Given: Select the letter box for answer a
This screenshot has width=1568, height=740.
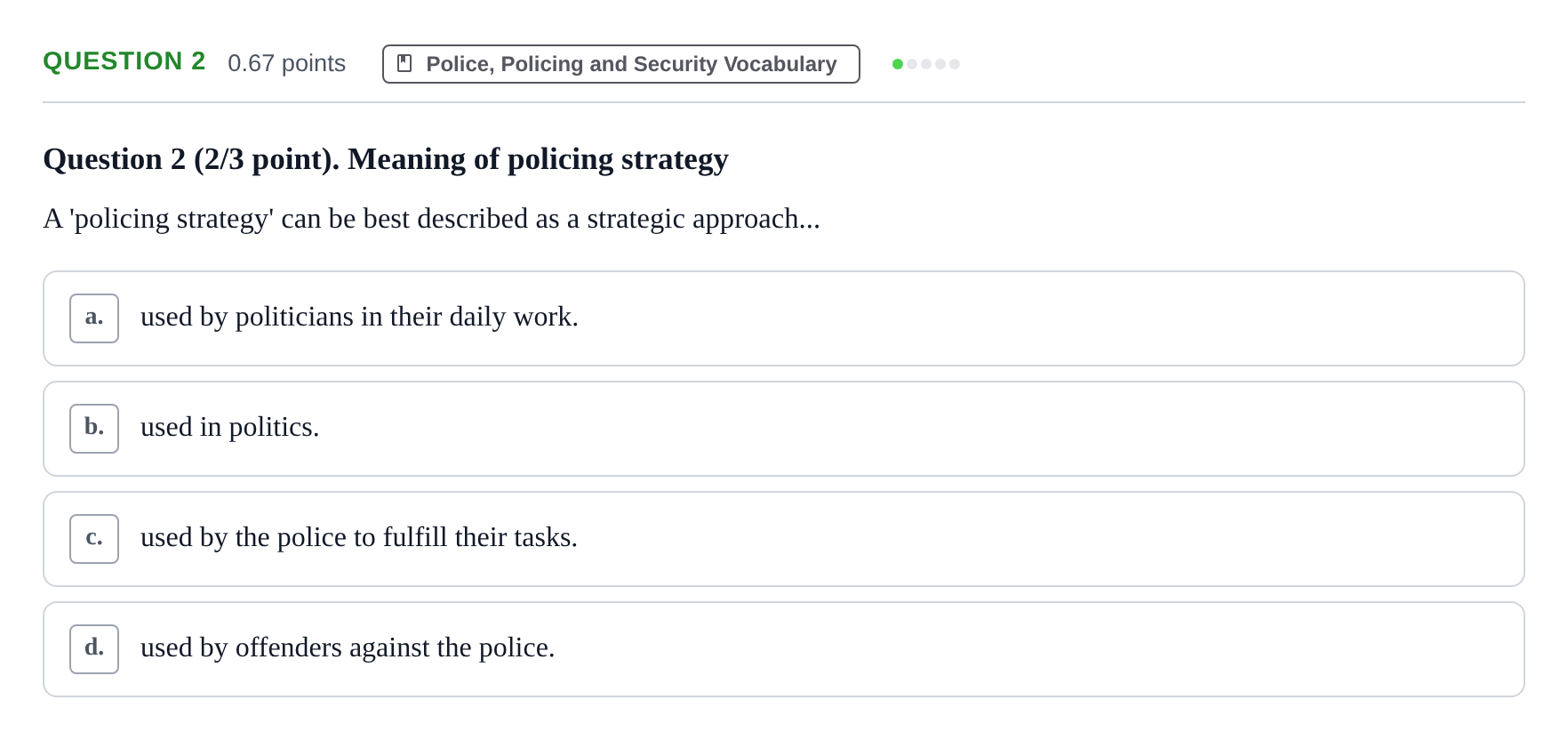Looking at the screenshot, I should [94, 318].
